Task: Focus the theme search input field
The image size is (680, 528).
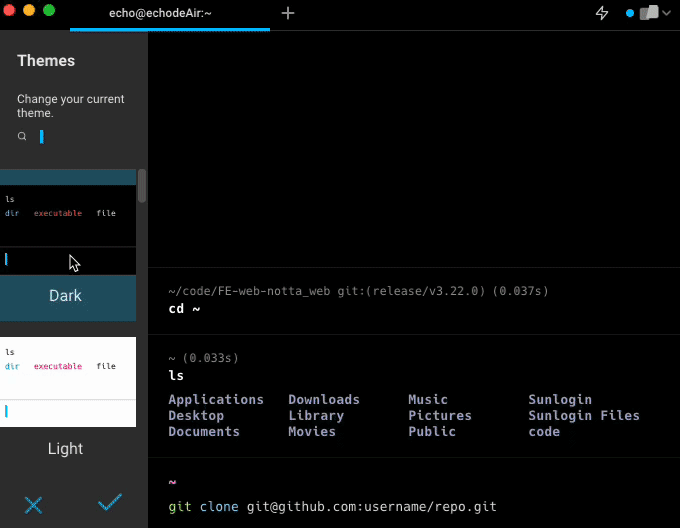Action: pyautogui.click(x=82, y=137)
